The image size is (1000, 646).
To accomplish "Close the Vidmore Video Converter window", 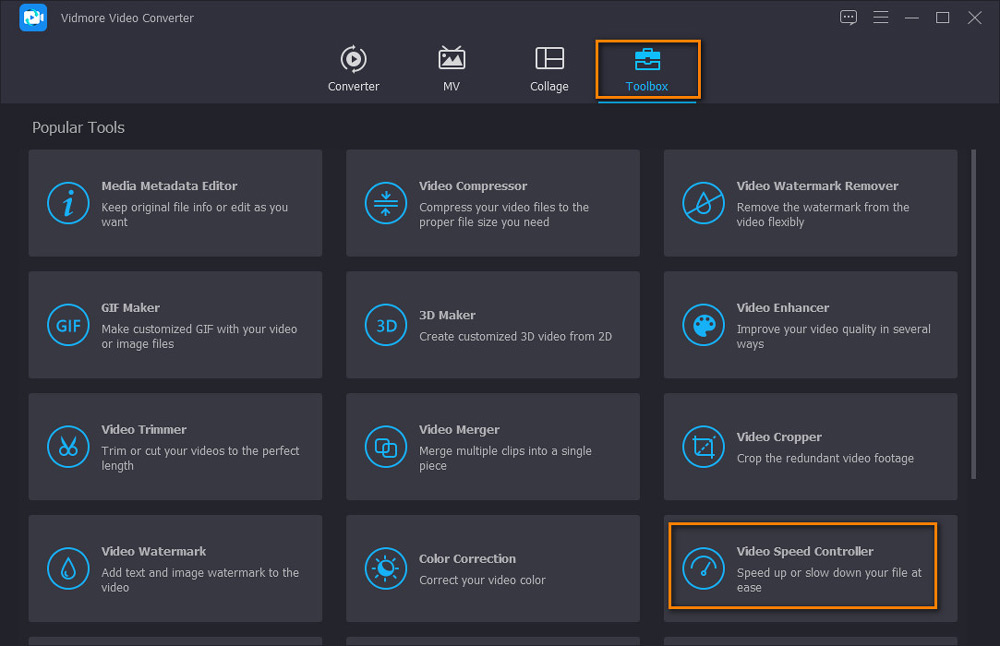I will [x=974, y=18].
